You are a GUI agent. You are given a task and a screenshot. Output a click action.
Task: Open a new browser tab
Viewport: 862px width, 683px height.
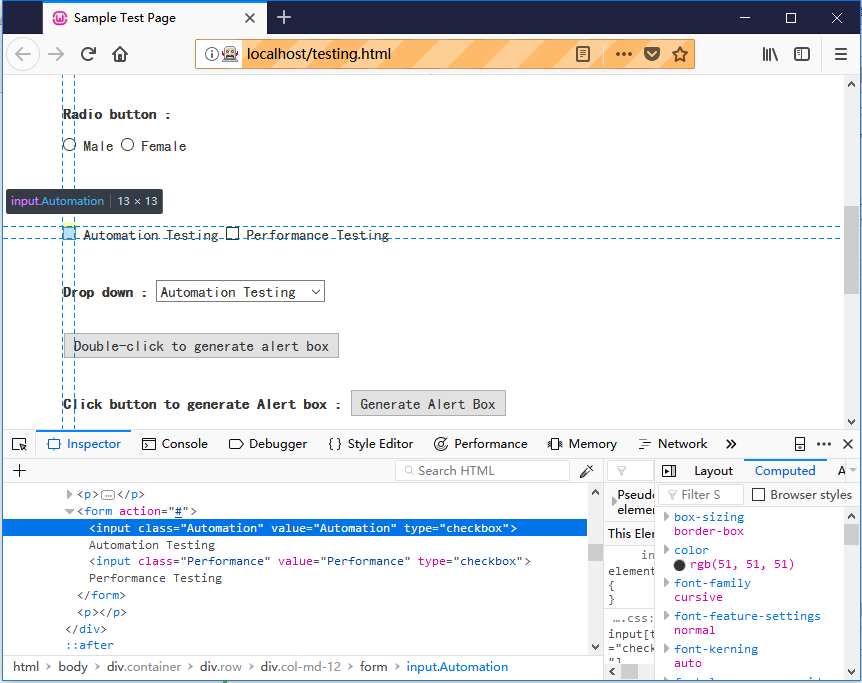(284, 18)
